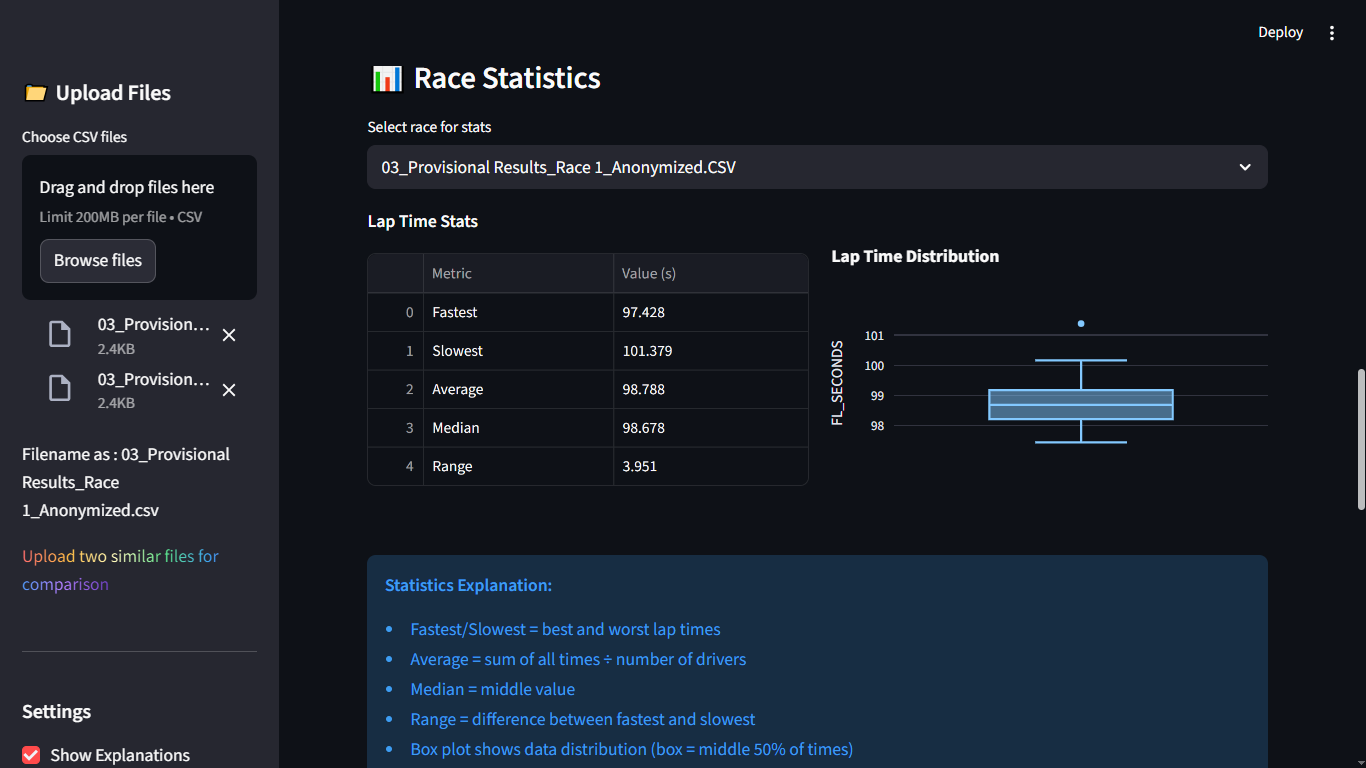
Task: Open the race selection dropdown
Action: [817, 167]
